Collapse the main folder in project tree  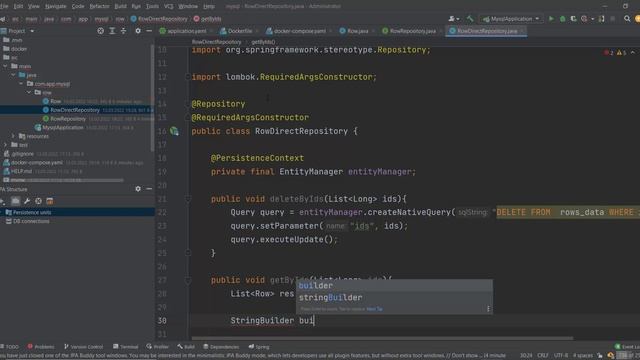tap(5, 66)
